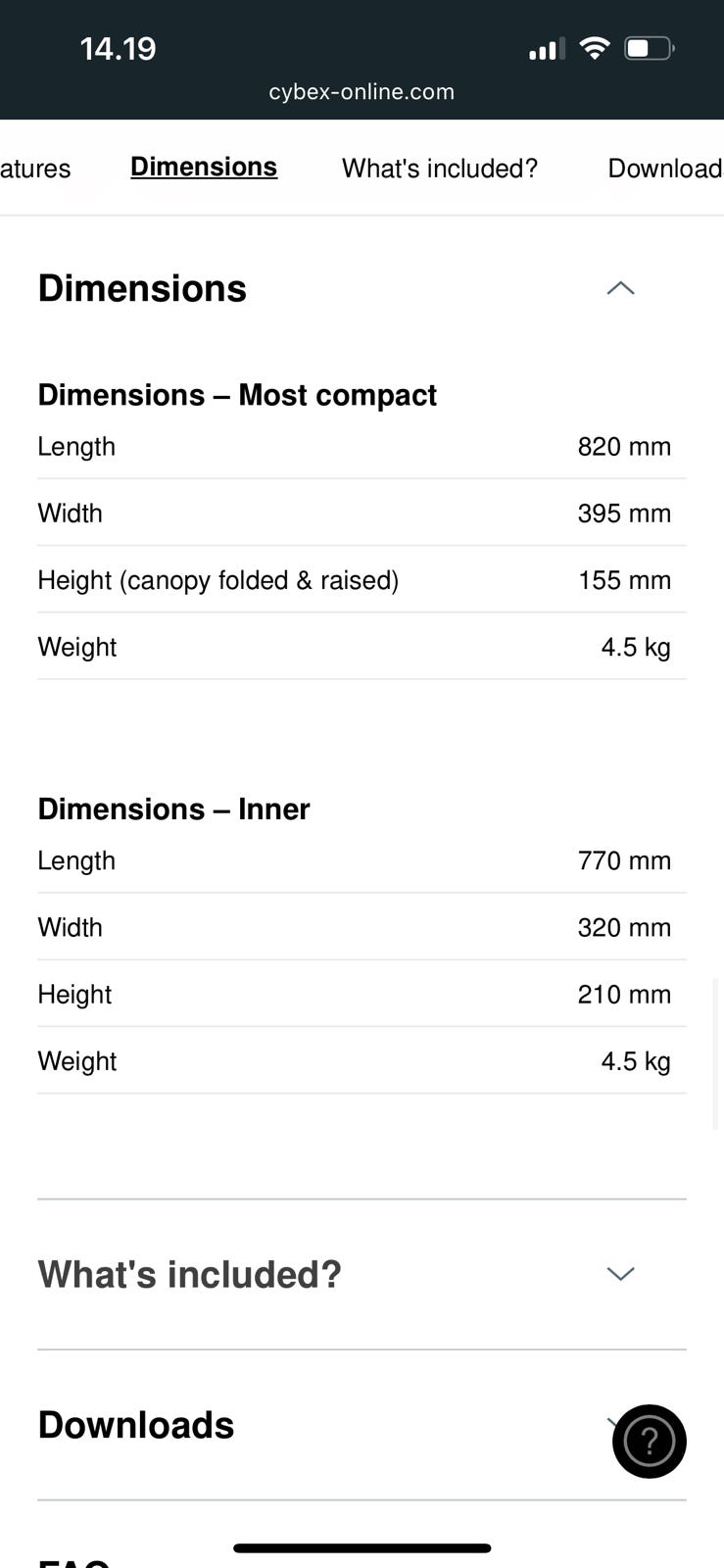Screen dimensions: 724x1568
Task: Click the What's included? section heading
Action: 189,1274
